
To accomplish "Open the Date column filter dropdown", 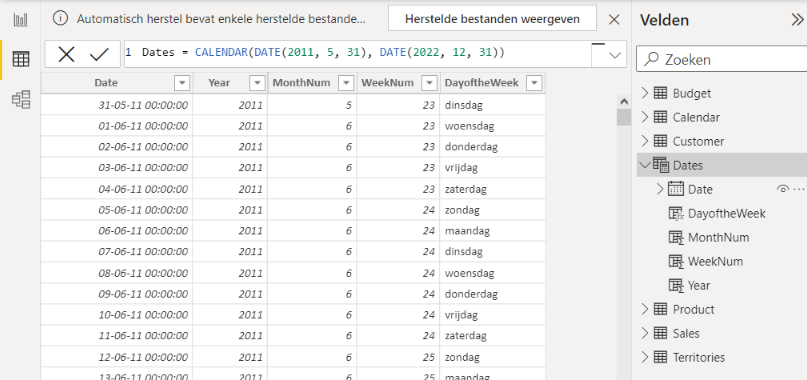I will click(182, 83).
